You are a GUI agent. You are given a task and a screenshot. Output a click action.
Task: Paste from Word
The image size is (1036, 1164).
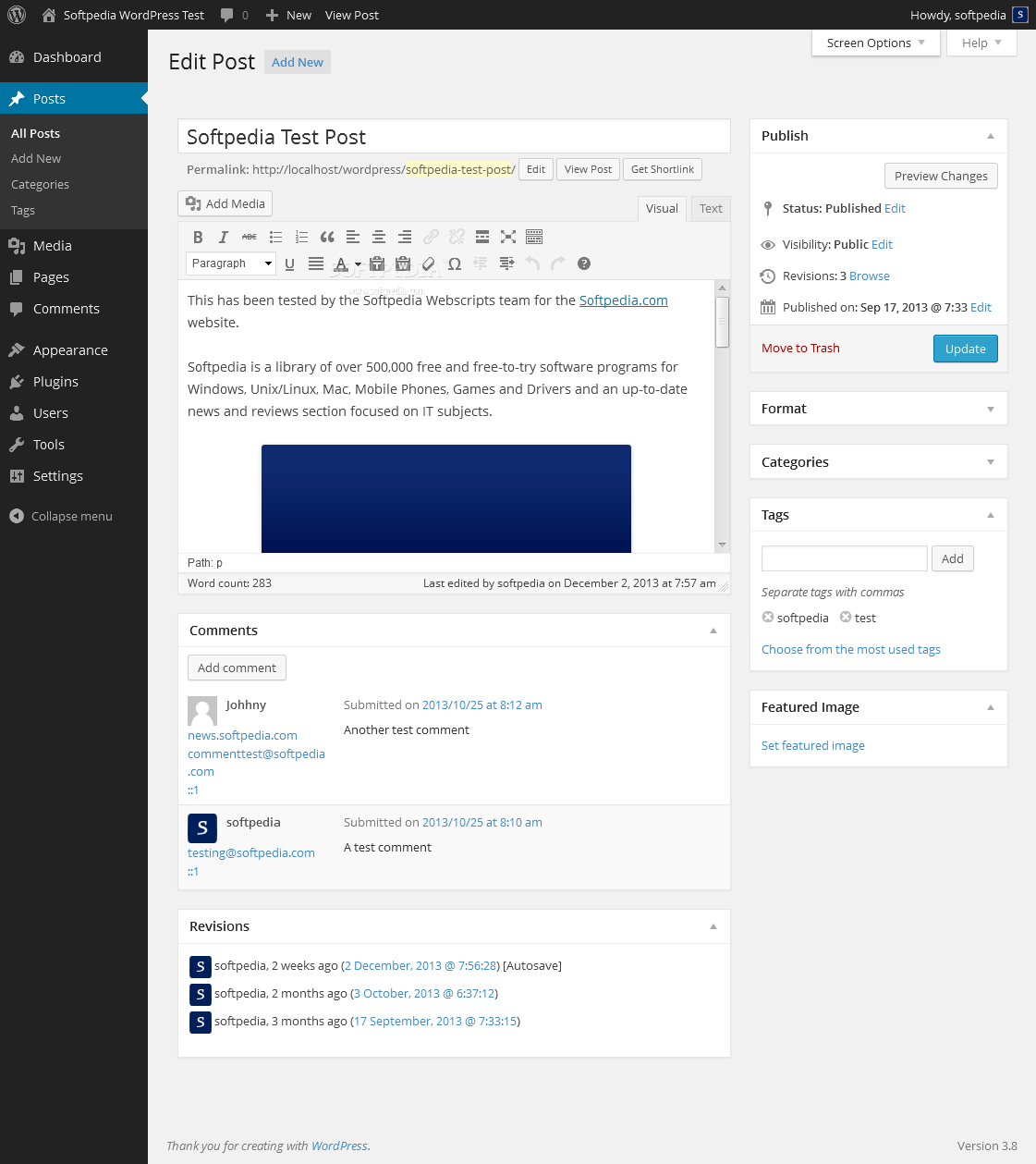403,263
